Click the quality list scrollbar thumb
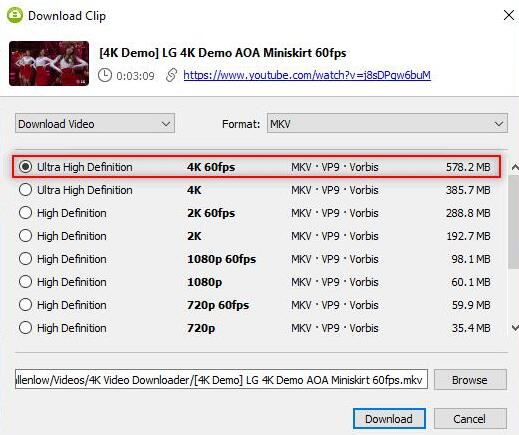This screenshot has width=519, height=435. (x=514, y=221)
